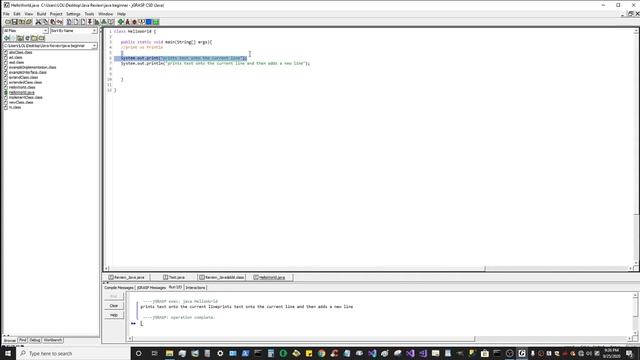Open the Sort By Name dropdown
Viewport: 640px width, 360px height.
[x=73, y=31]
